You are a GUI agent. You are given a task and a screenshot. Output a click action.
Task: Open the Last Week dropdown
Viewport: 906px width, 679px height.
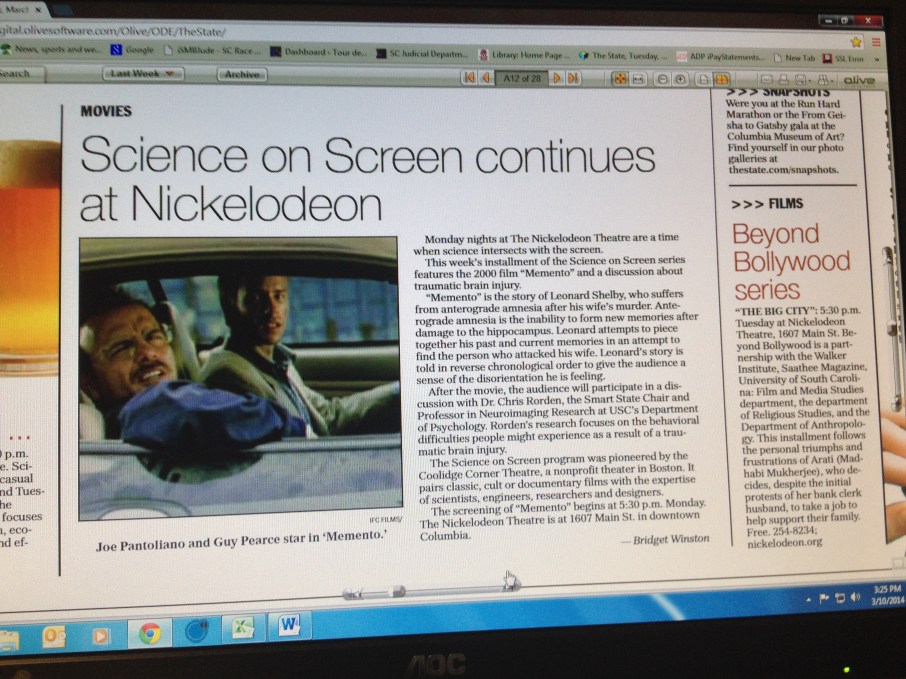pos(144,74)
